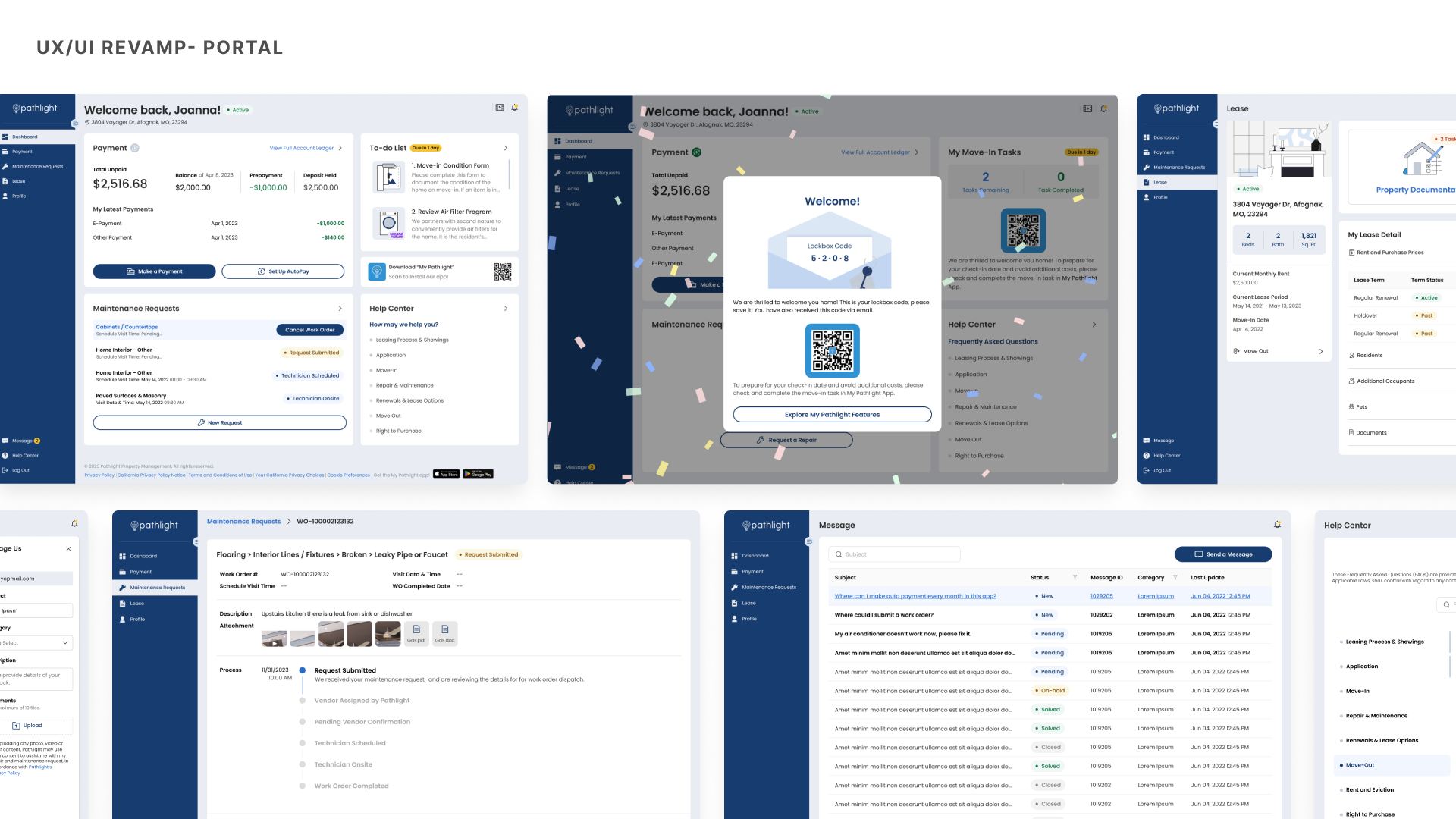This screenshot has height=819, width=1456.
Task: Open the Gas.doc attachment icon
Action: click(x=445, y=630)
